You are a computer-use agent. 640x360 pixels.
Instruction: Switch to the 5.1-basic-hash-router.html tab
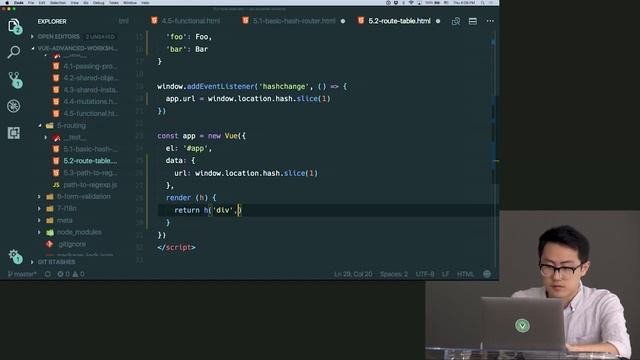click(293, 21)
